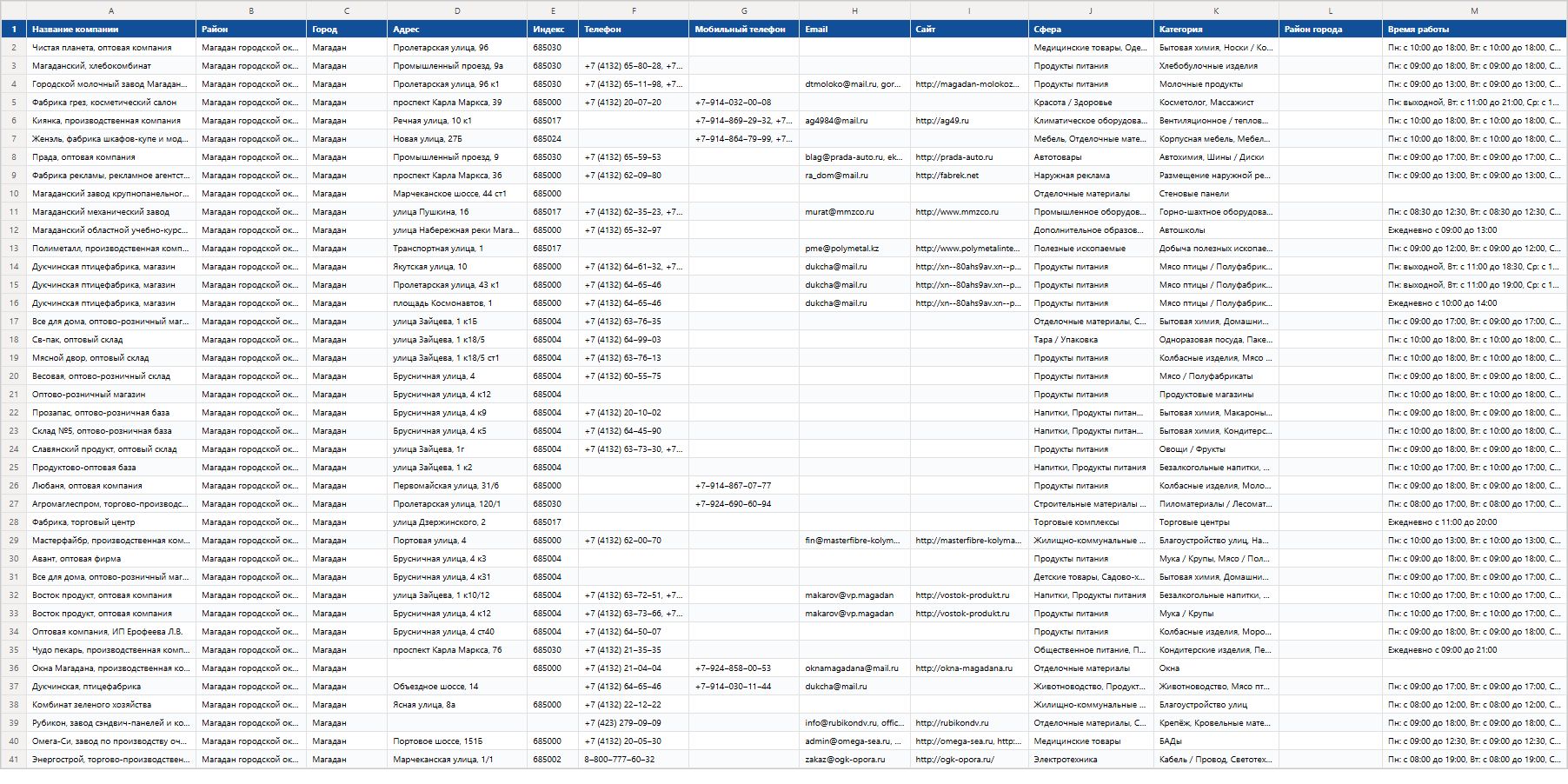
Task: Select address 'Транспортная улица, 1'
Action: [457, 249]
